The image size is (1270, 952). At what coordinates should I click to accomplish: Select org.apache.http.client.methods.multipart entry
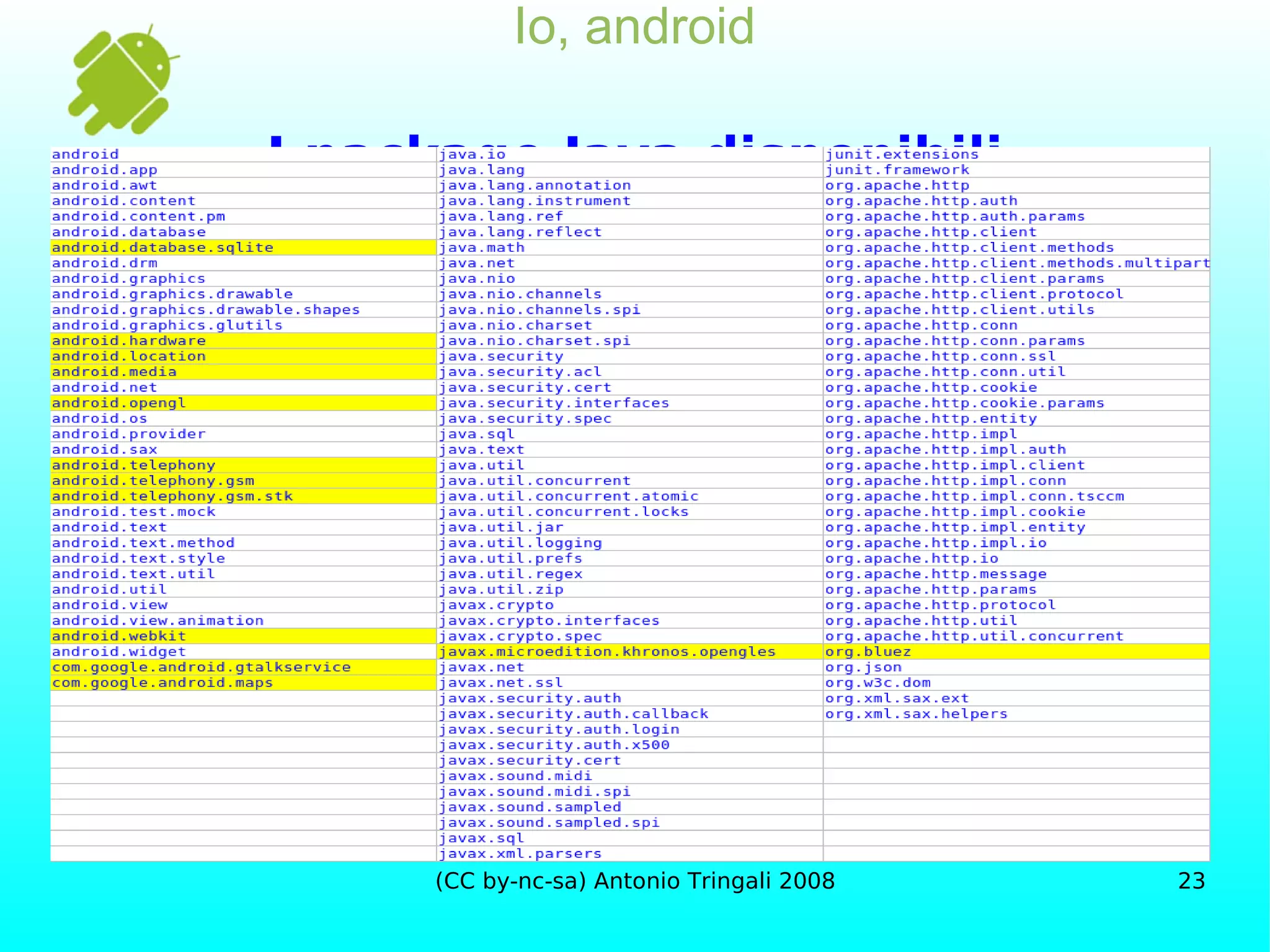(1016, 263)
